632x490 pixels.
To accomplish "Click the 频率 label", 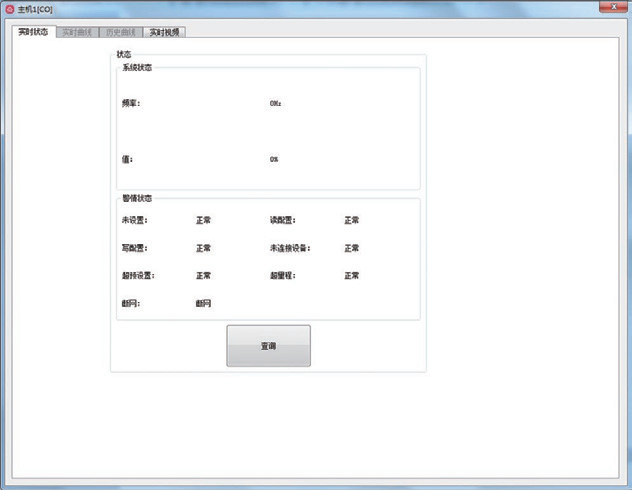I will [x=131, y=103].
